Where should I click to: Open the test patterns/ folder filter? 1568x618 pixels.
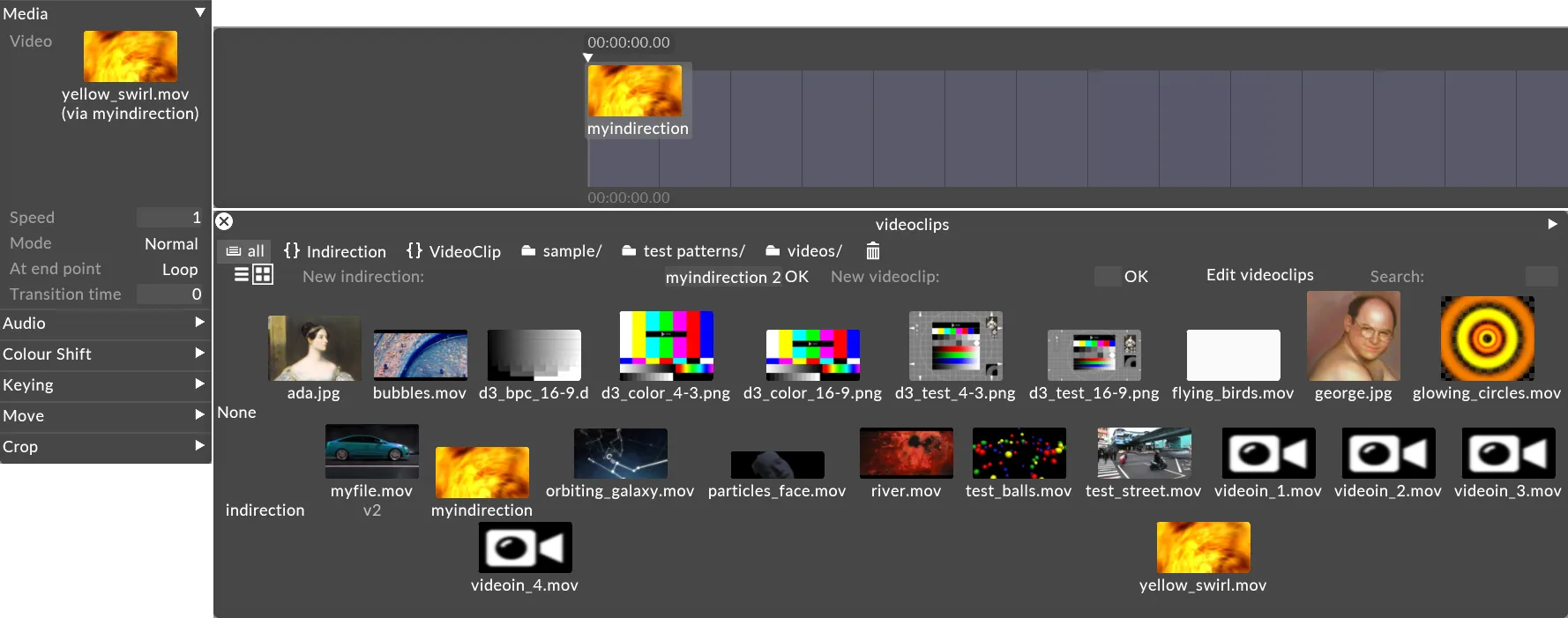pyautogui.click(x=683, y=251)
